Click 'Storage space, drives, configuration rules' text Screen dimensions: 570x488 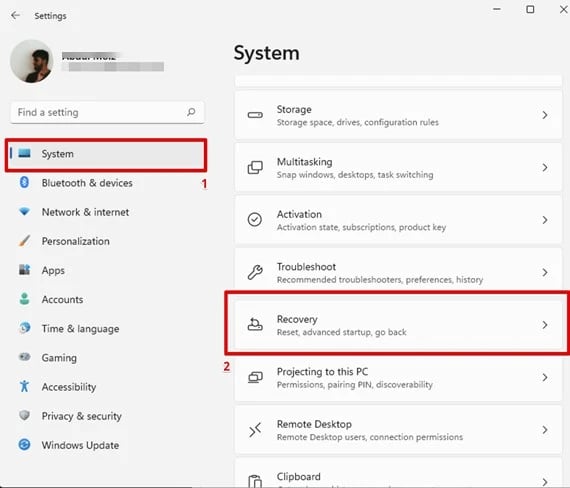(358, 122)
